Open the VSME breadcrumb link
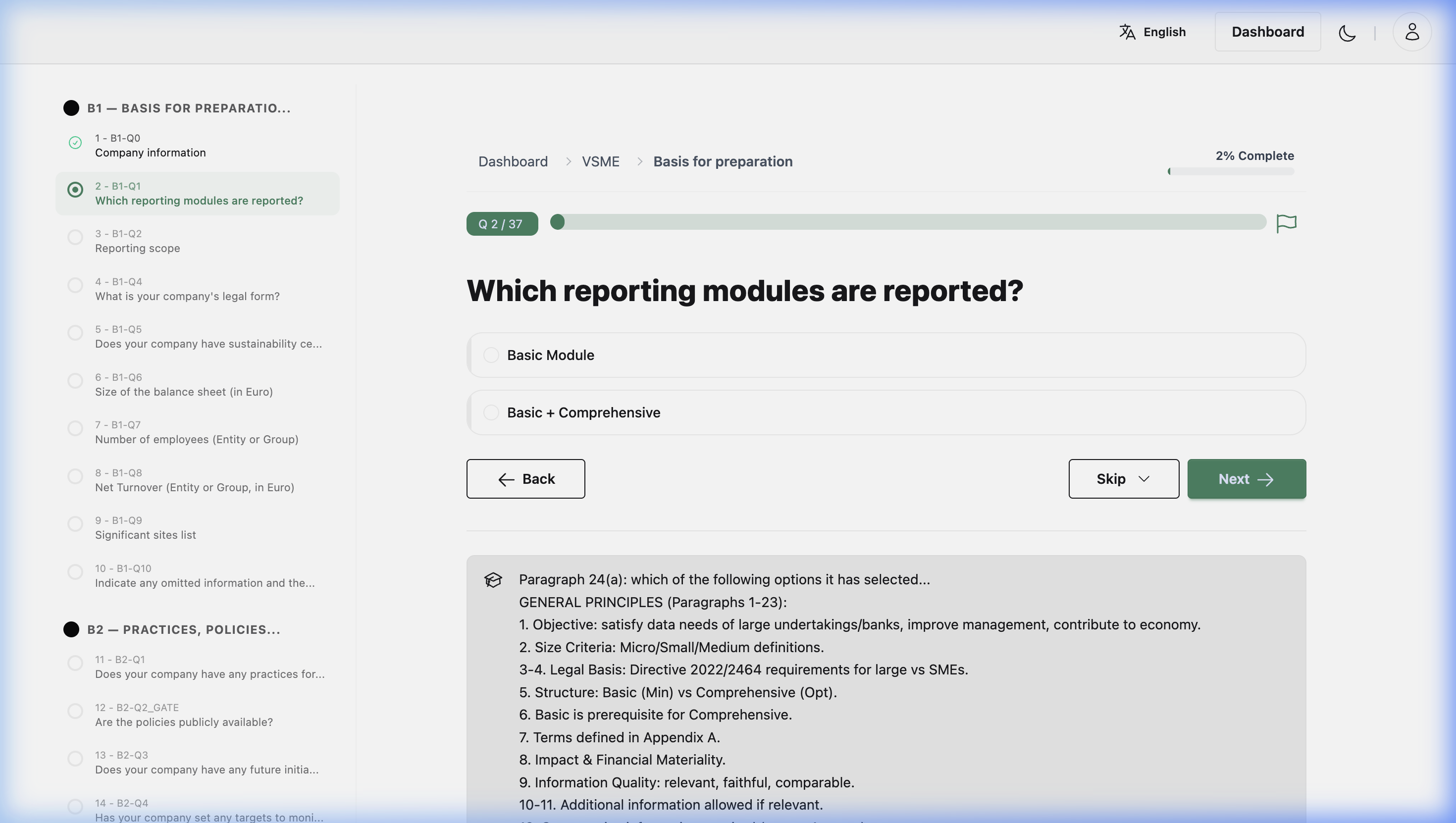 point(601,161)
